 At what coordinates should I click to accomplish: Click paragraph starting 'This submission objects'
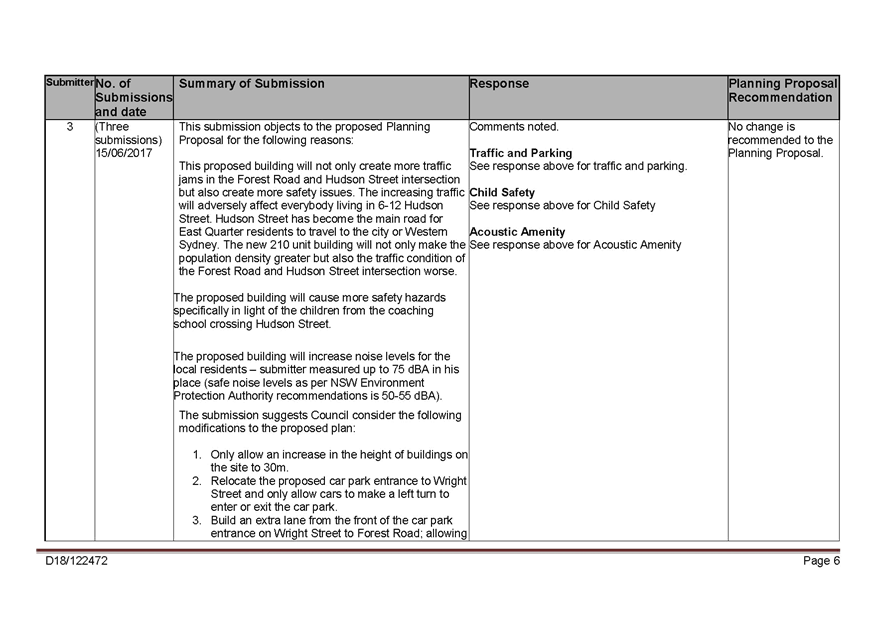click(x=304, y=134)
